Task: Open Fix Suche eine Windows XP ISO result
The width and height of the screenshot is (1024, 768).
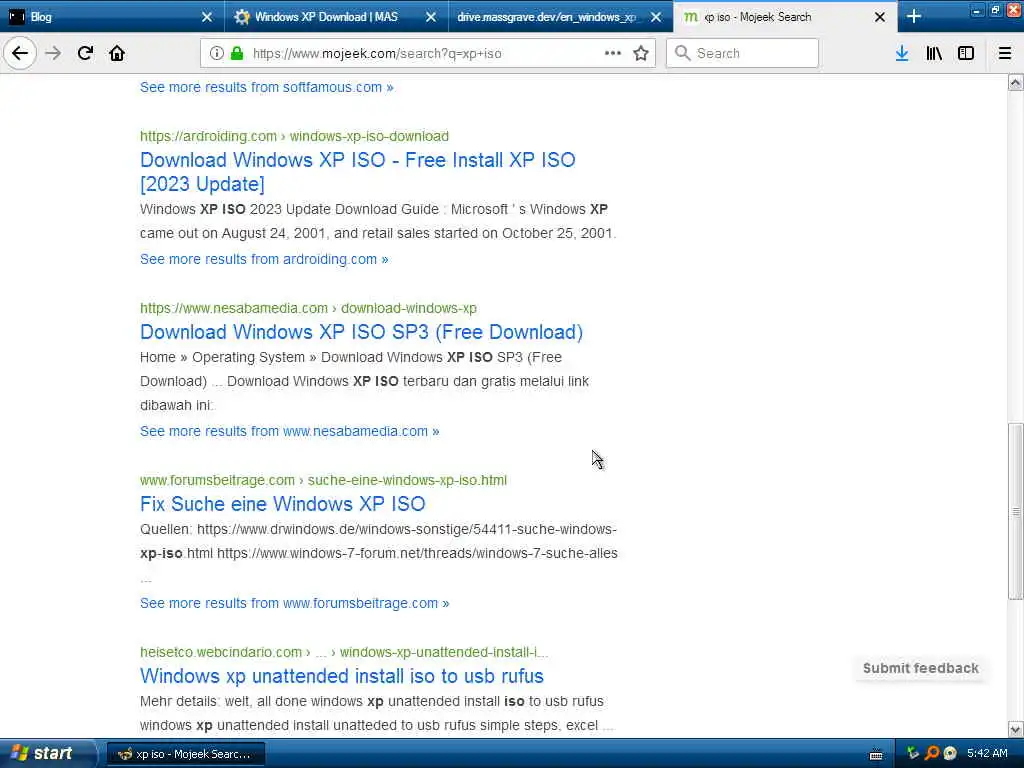Action: 282,504
